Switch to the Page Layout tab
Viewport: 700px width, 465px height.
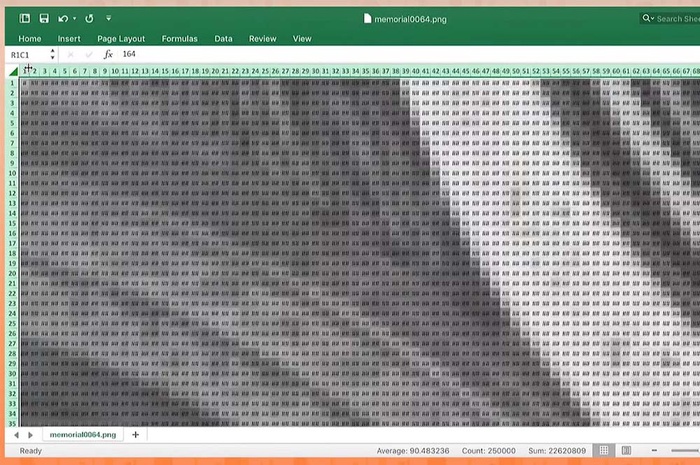click(121, 39)
